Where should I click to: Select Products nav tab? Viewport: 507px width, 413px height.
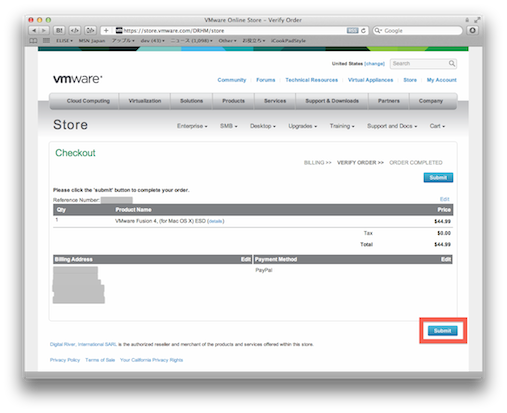coord(233,101)
